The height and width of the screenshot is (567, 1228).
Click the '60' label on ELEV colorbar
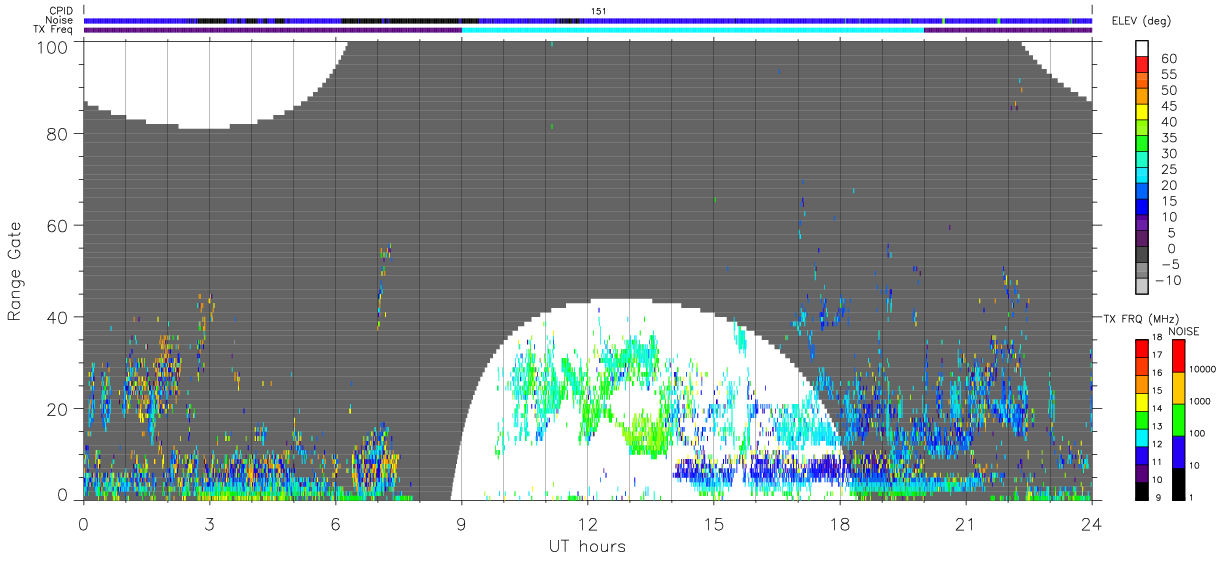pyautogui.click(x=1167, y=58)
